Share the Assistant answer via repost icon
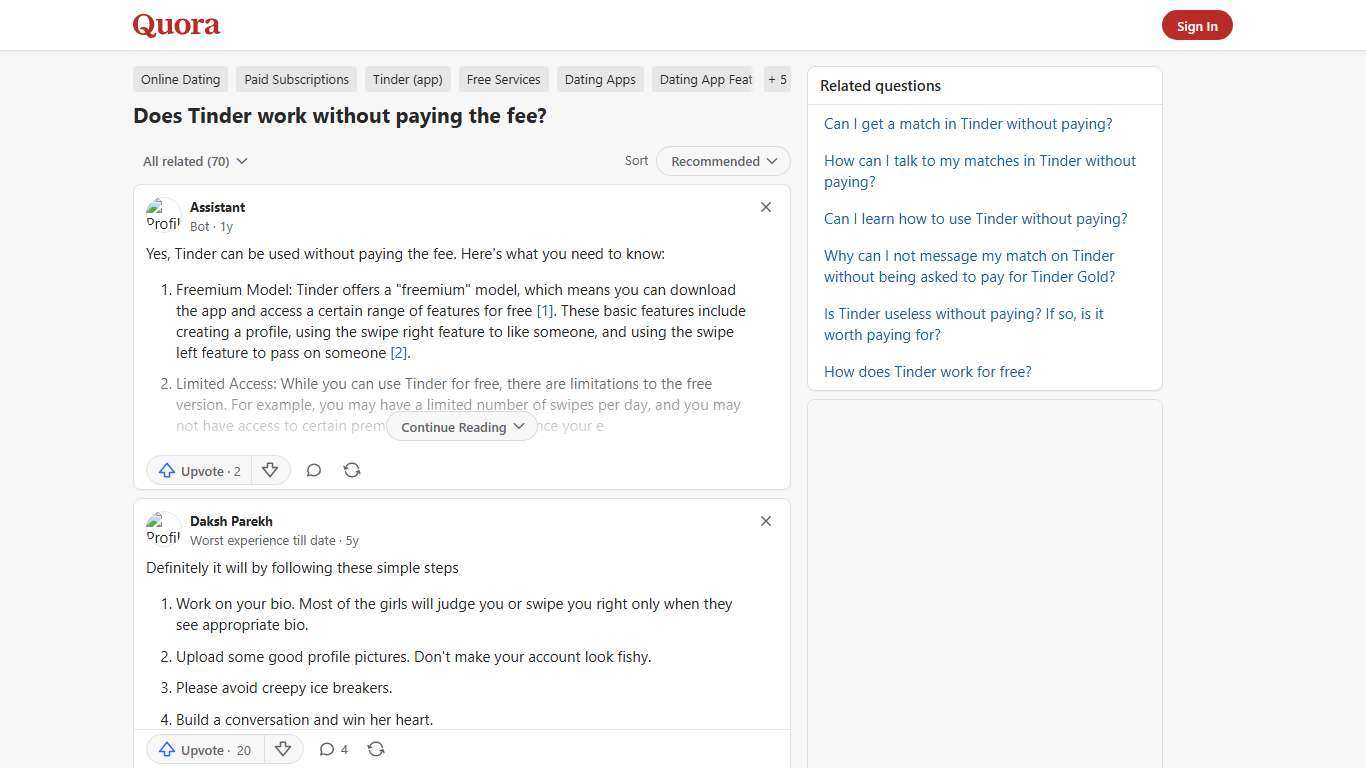This screenshot has width=1366, height=768. 352,470
